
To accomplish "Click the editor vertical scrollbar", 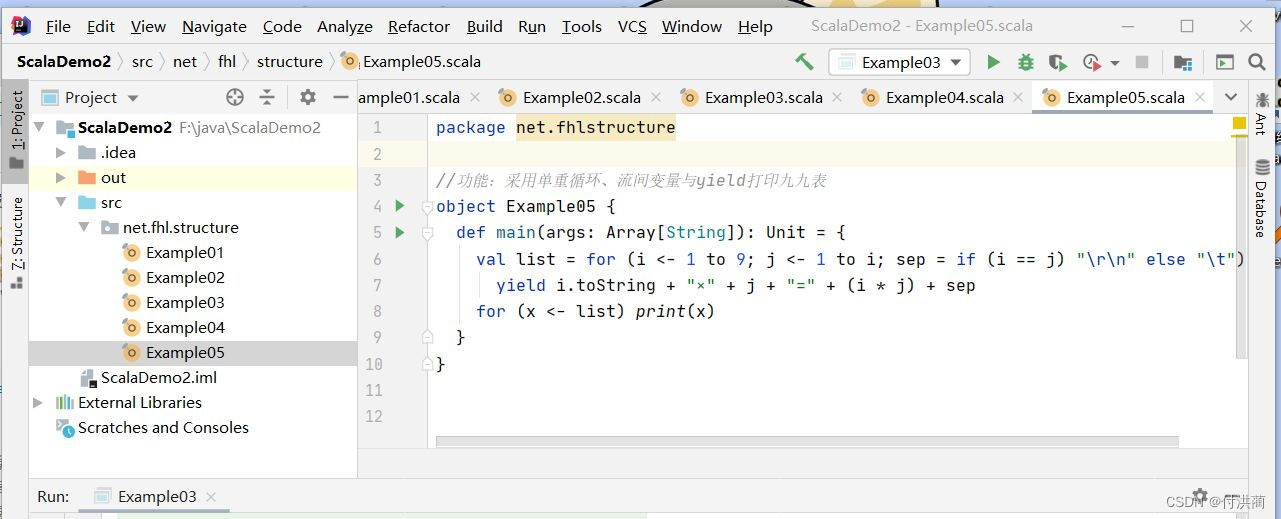I will pyautogui.click(x=1242, y=246).
